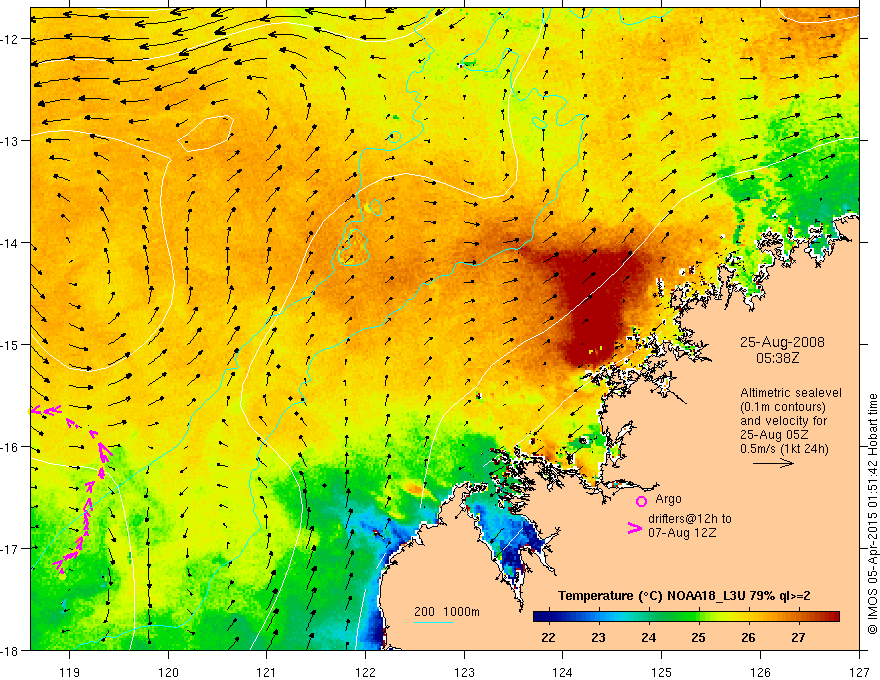Click the 'drifters@12h to' legend text
This screenshot has height=680, width=880.
(690, 519)
